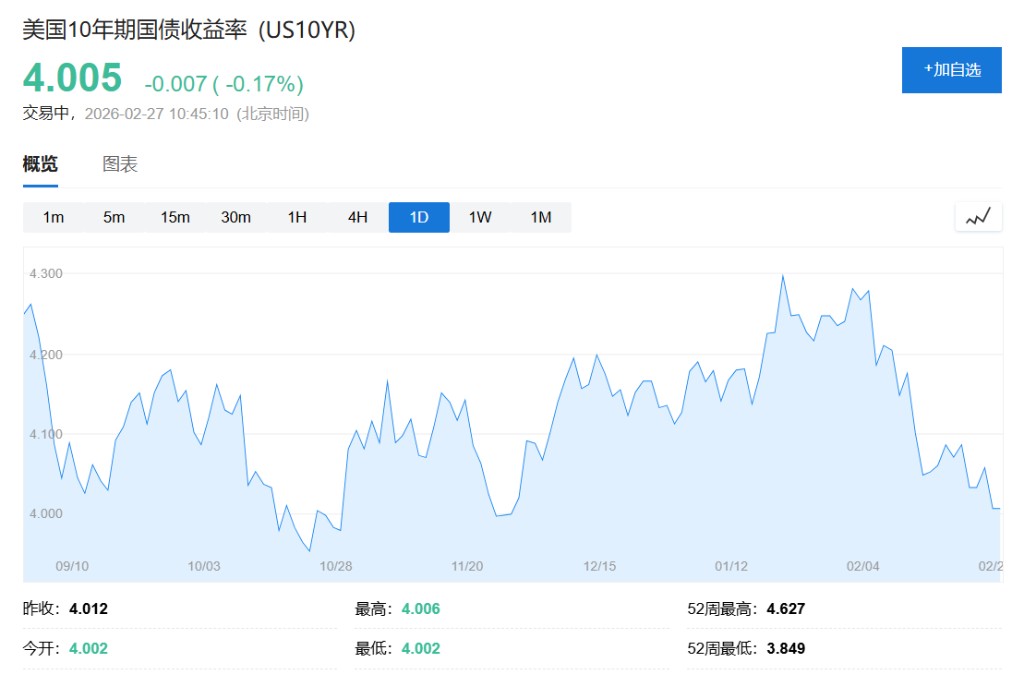This screenshot has height=682, width=1024.
Task: Choose the 1H interval
Action: coord(297,217)
